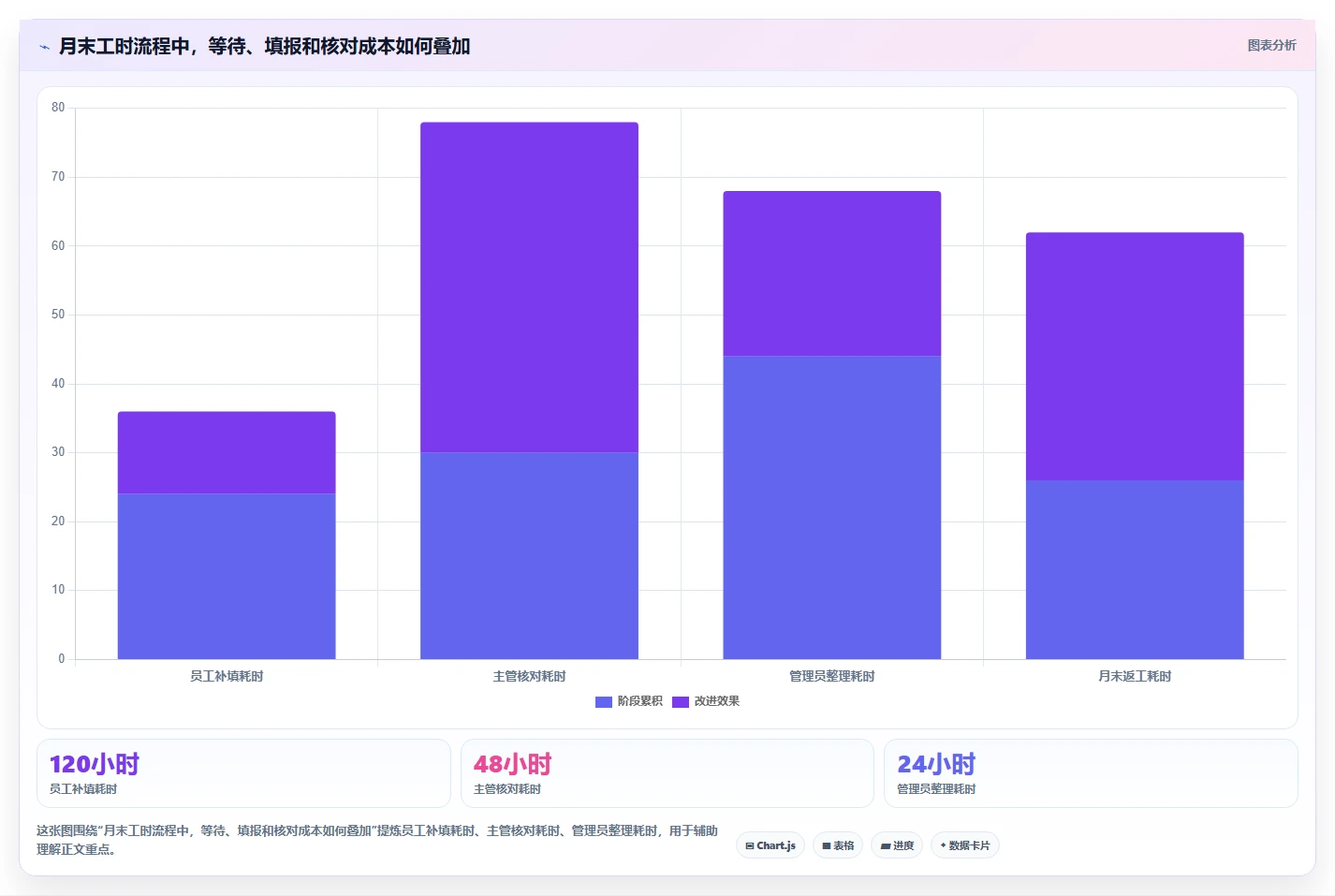Click the purple segment of 主管核对耗时 bar

point(529,287)
